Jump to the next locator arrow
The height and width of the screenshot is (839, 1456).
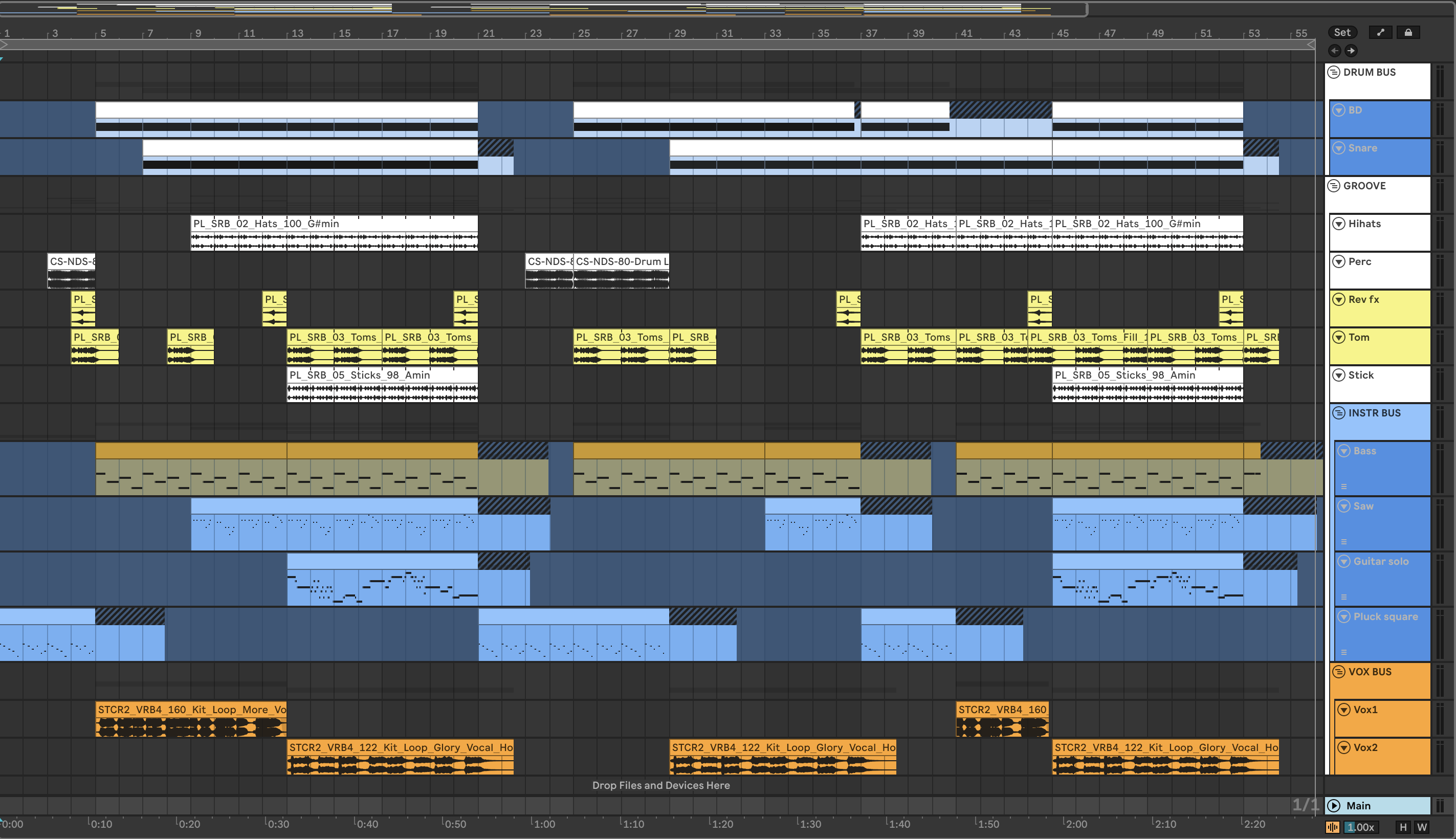(1351, 51)
